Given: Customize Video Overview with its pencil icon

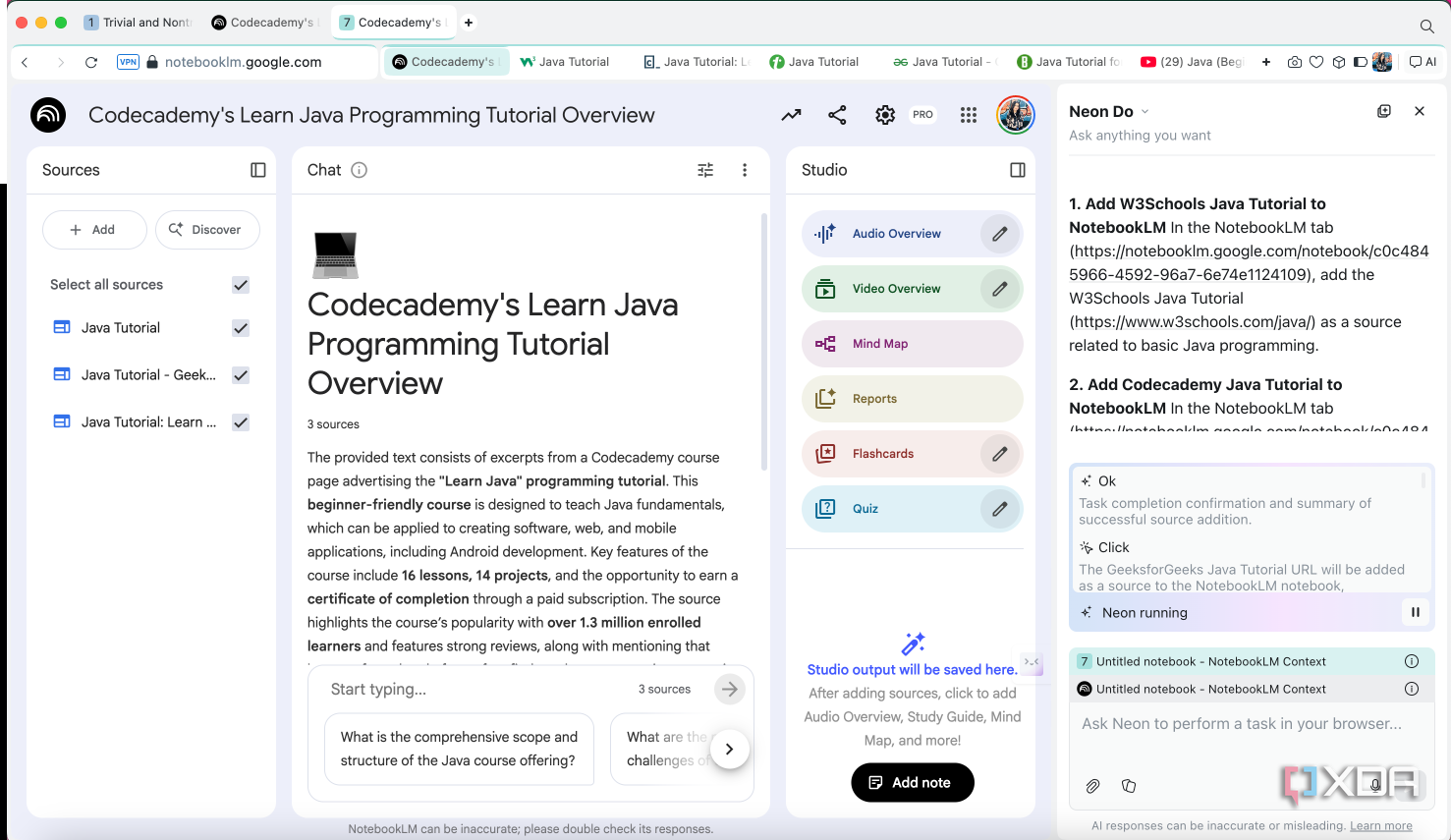Looking at the screenshot, I should tap(1000, 289).
